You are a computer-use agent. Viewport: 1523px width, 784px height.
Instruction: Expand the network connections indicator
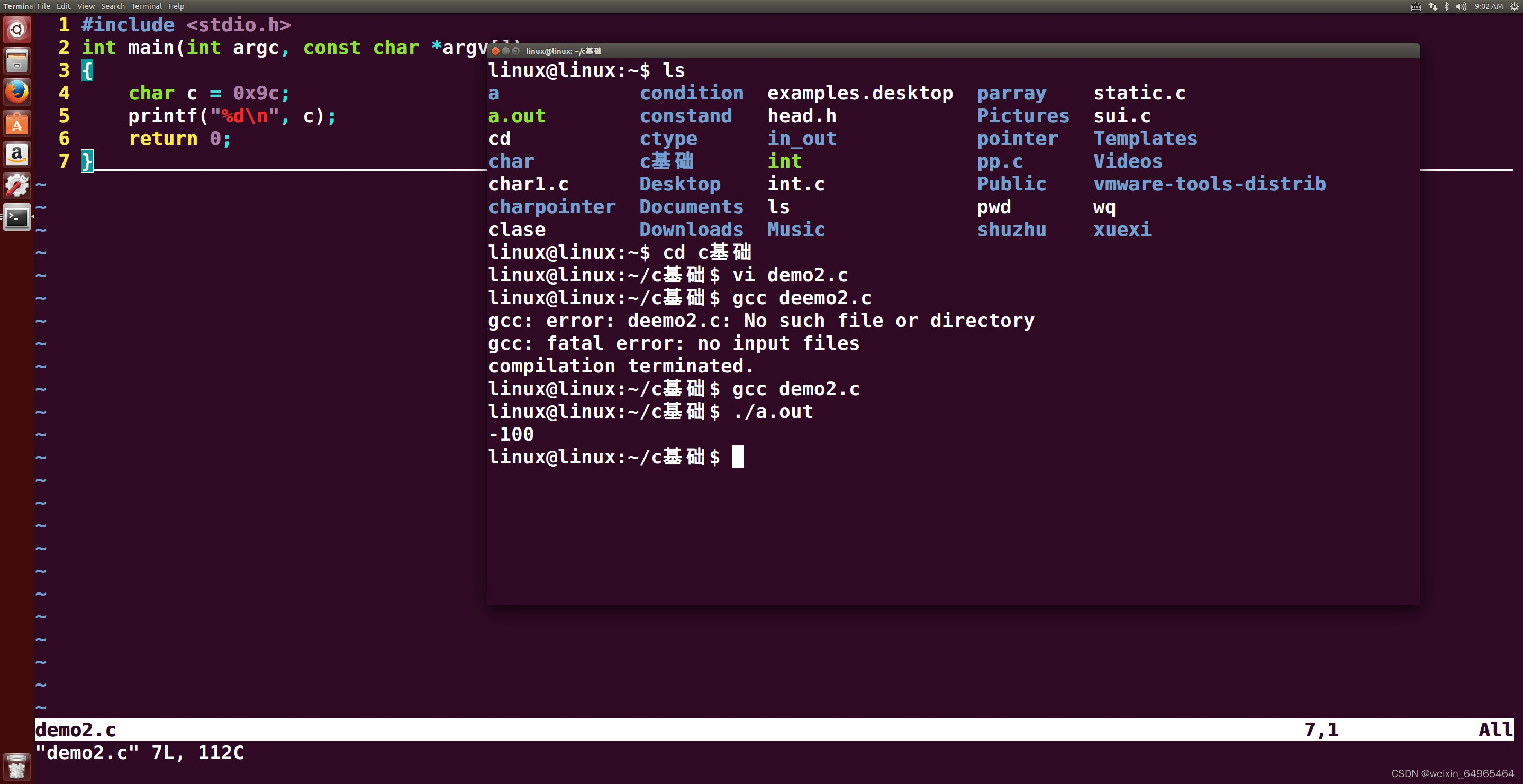(x=1433, y=6)
